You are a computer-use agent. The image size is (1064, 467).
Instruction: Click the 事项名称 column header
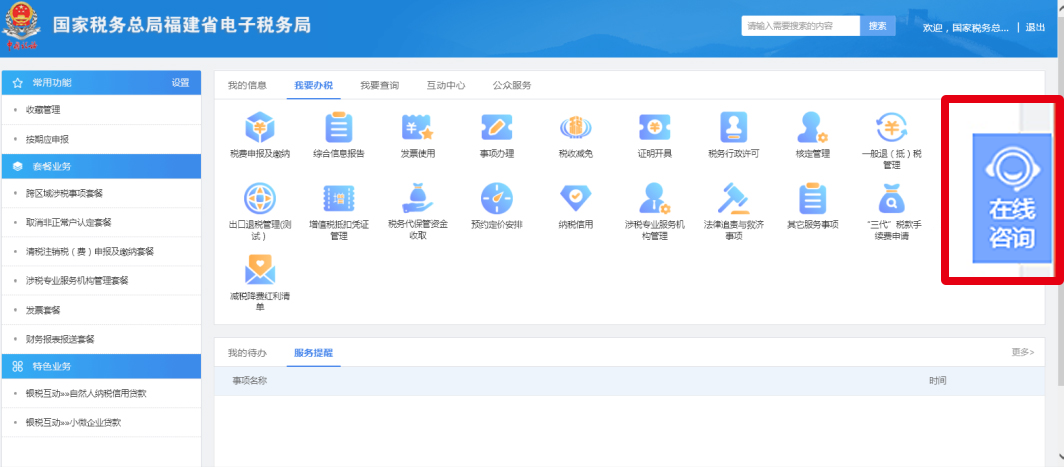pos(249,381)
